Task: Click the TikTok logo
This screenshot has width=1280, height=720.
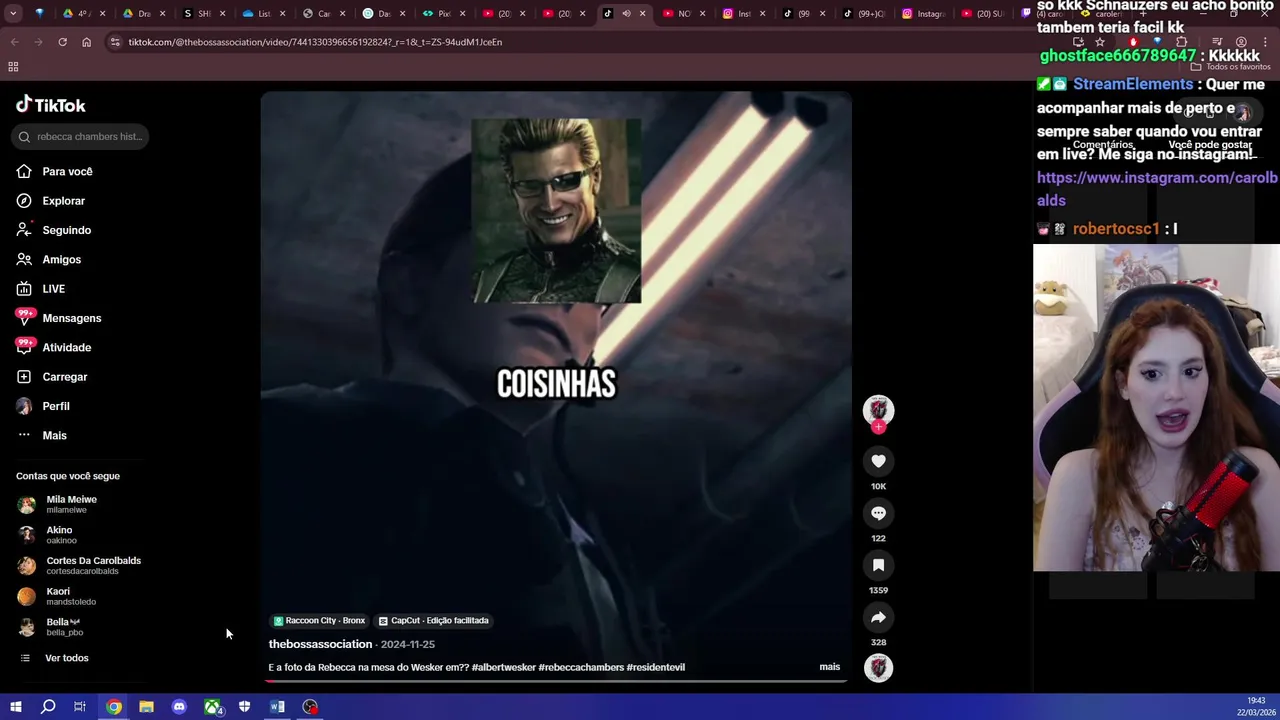Action: [51, 105]
